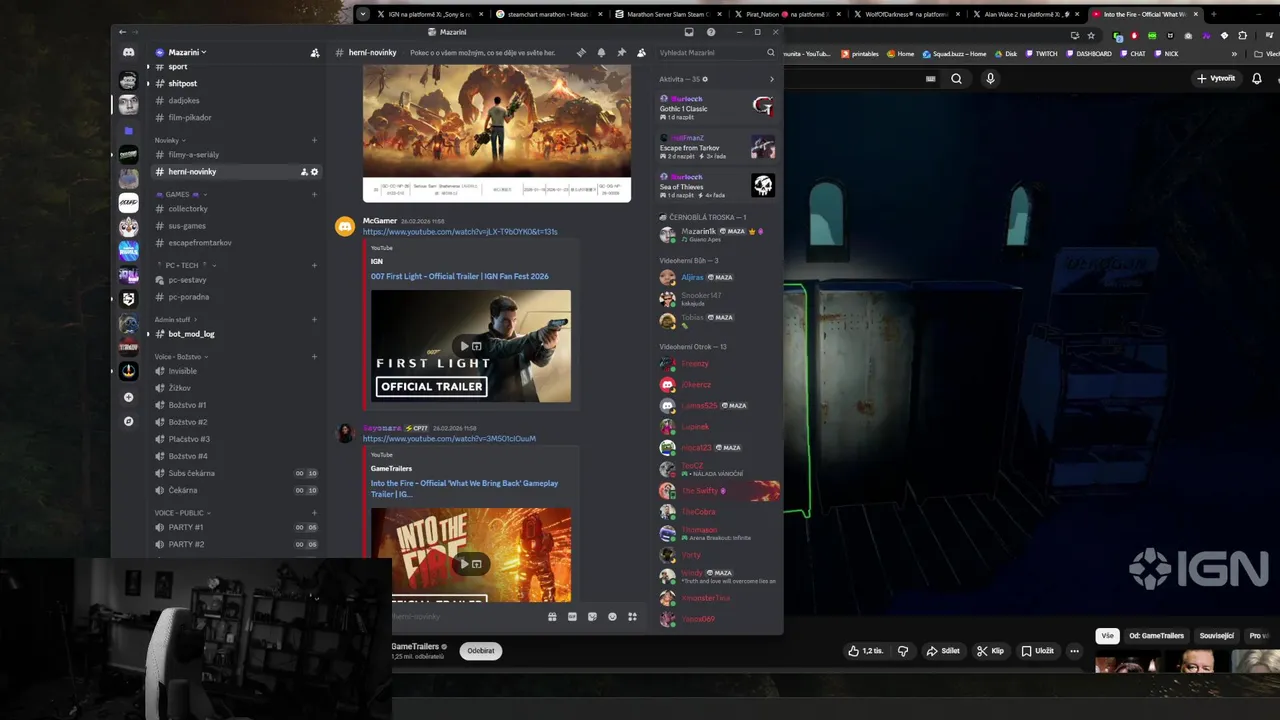1280x720 pixels.
Task: Open GIF picker in message bar
Action: 572,617
